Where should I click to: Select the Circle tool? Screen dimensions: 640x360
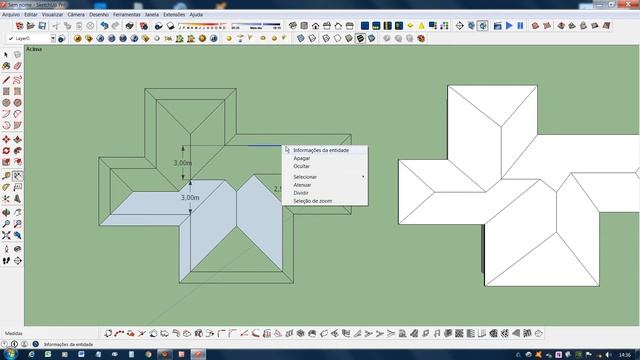tap(6, 103)
